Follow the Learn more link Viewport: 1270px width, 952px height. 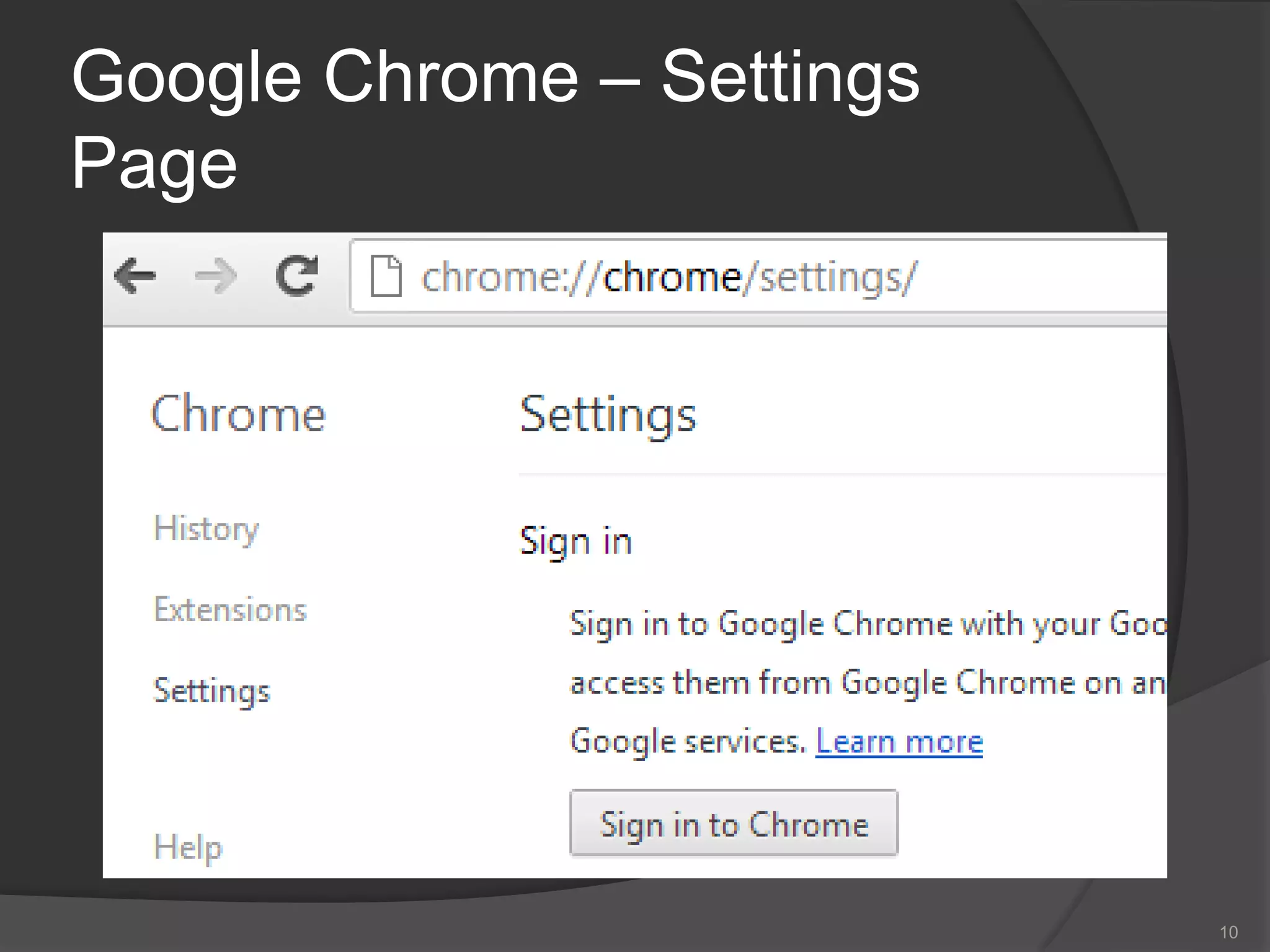(899, 742)
